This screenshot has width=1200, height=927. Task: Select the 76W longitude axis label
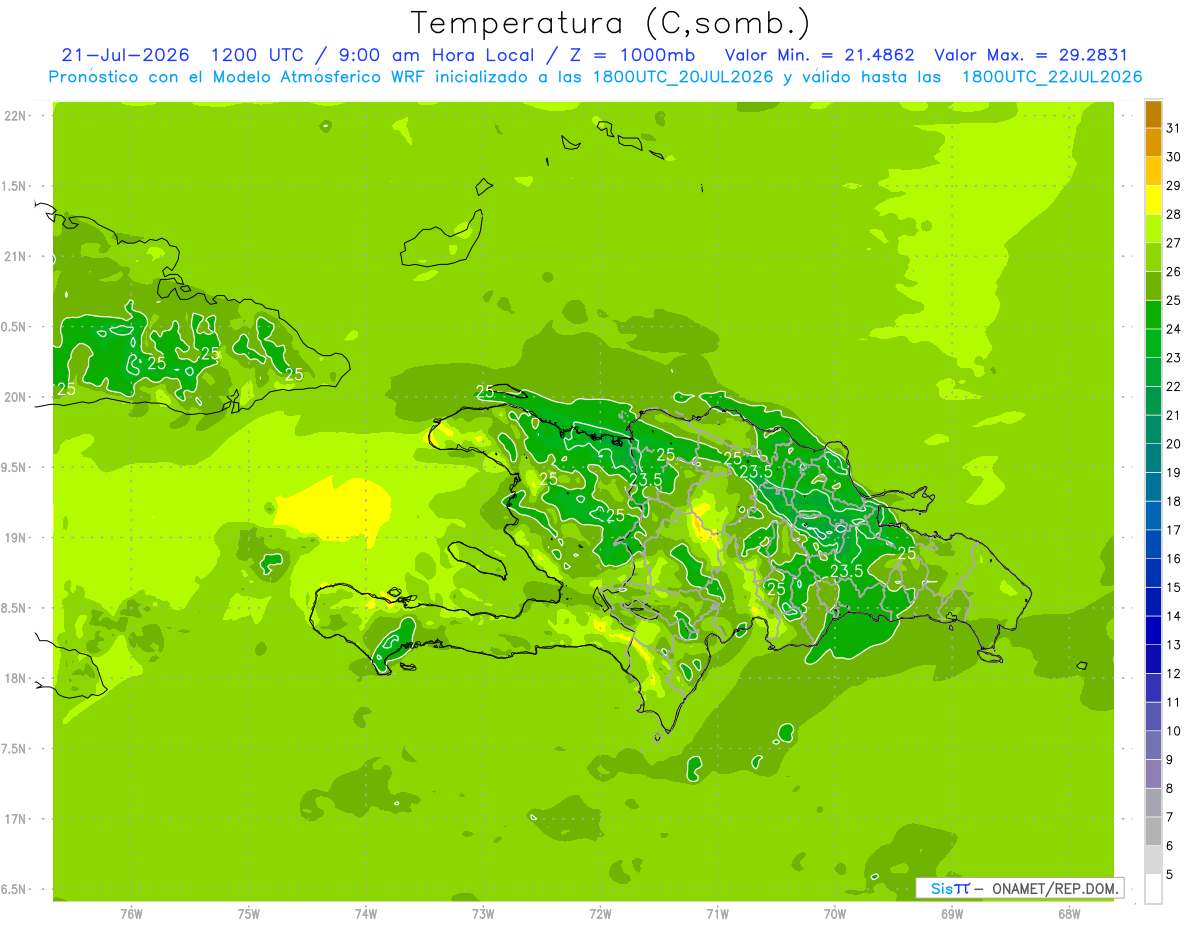[131, 913]
